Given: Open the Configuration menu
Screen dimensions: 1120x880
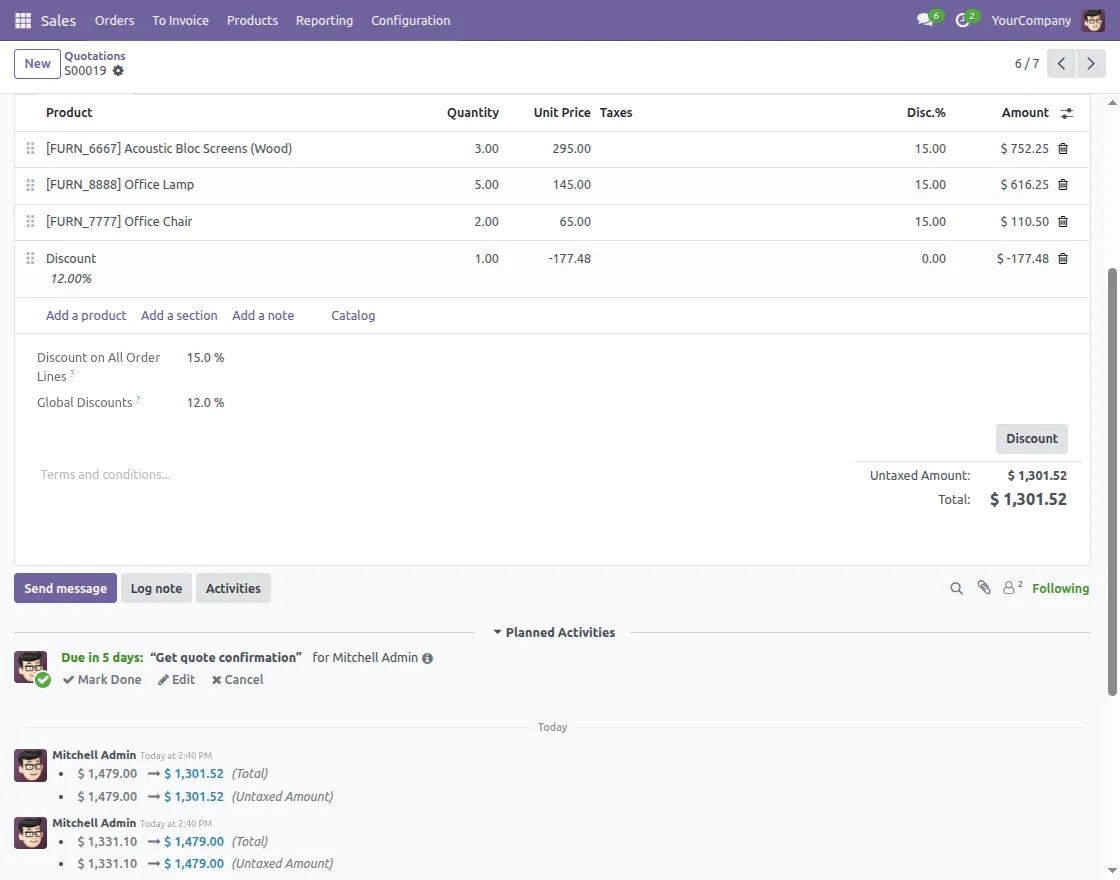Looking at the screenshot, I should [x=410, y=20].
